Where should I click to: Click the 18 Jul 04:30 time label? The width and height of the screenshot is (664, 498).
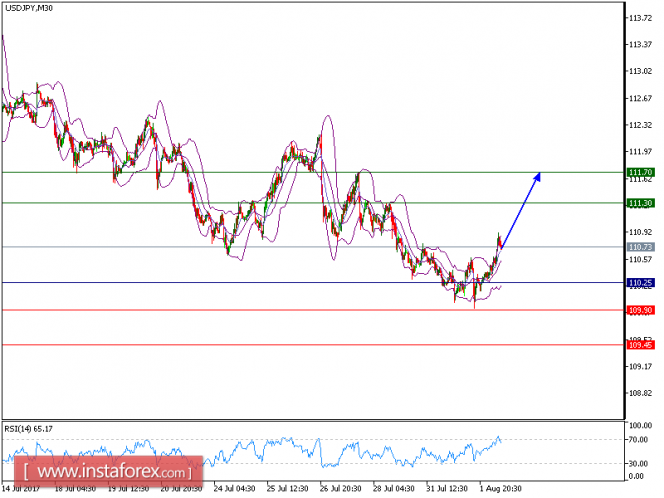pos(75,489)
